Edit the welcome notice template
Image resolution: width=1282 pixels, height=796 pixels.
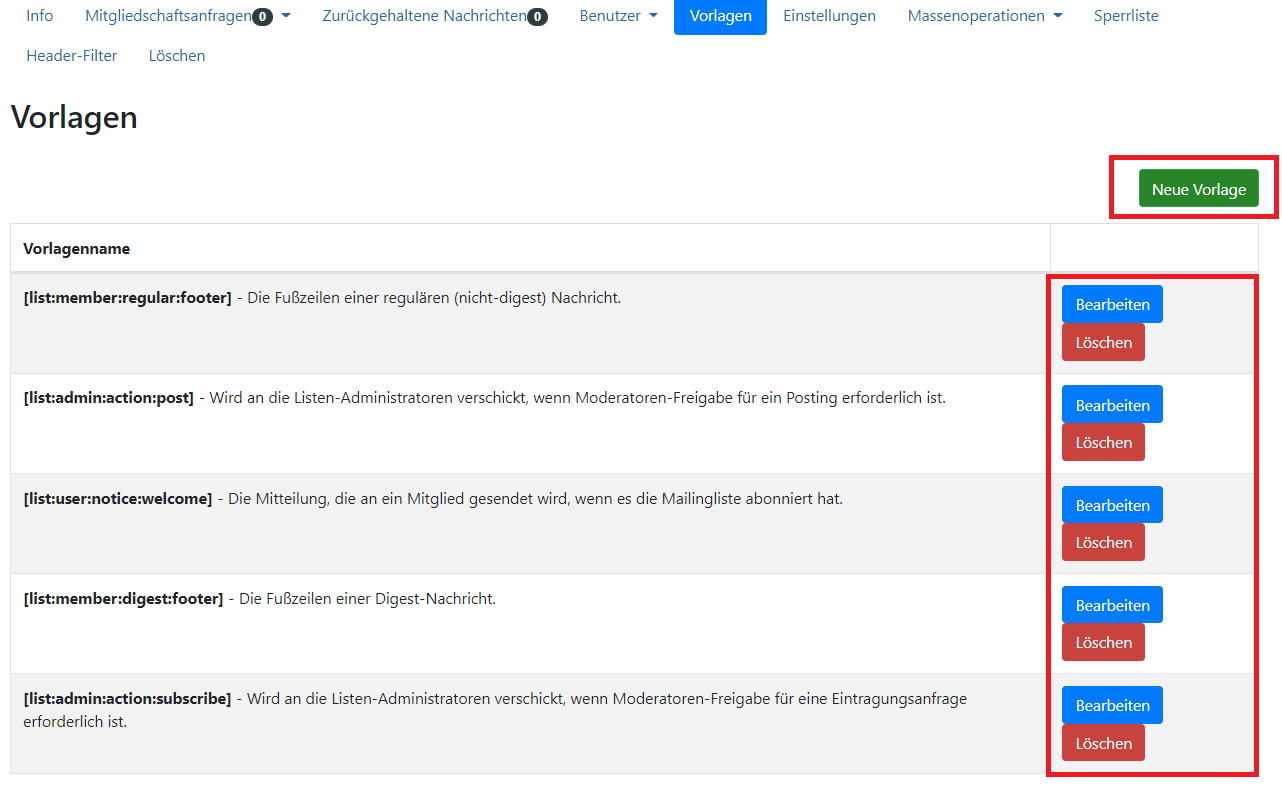1111,504
